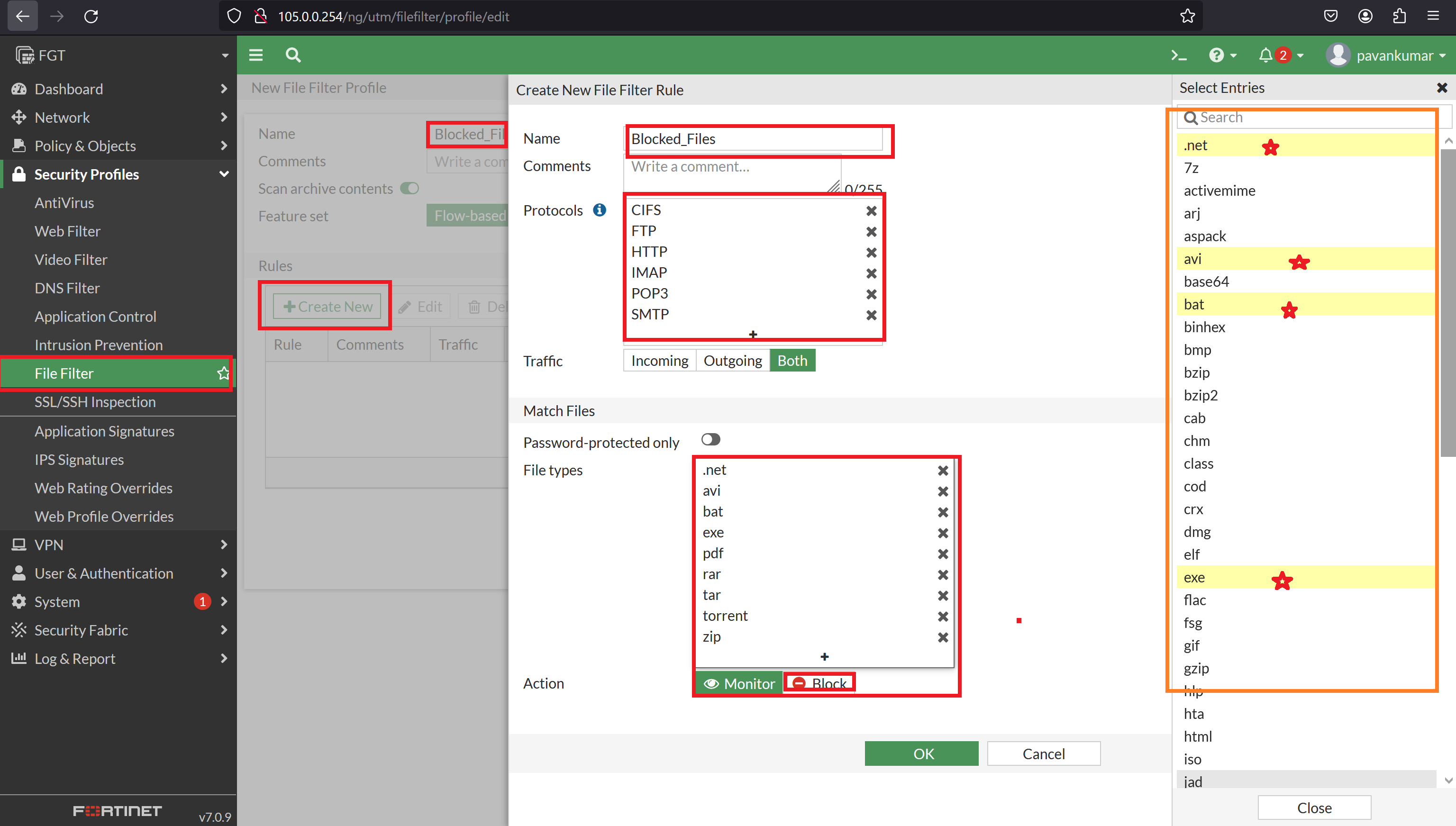
Task: Click the notification bell icon
Action: point(1266,55)
